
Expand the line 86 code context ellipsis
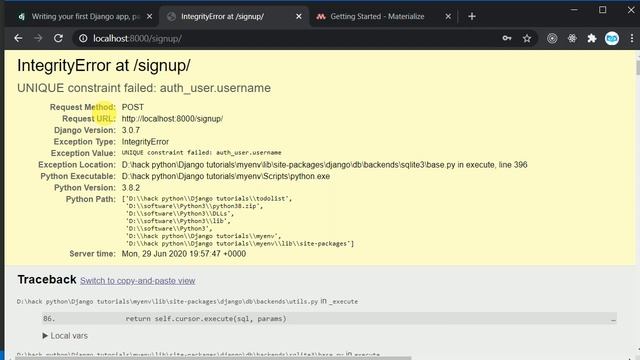(x=613, y=319)
